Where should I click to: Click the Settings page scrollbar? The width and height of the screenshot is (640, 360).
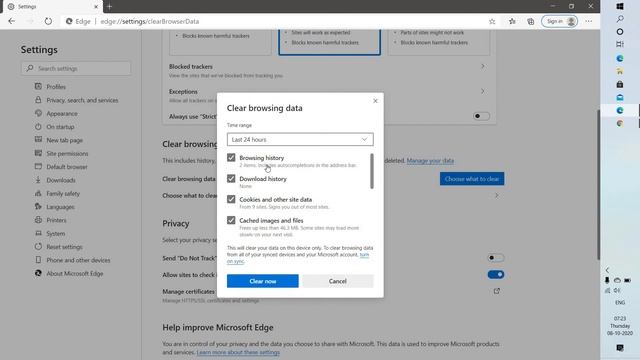[x=598, y=184]
